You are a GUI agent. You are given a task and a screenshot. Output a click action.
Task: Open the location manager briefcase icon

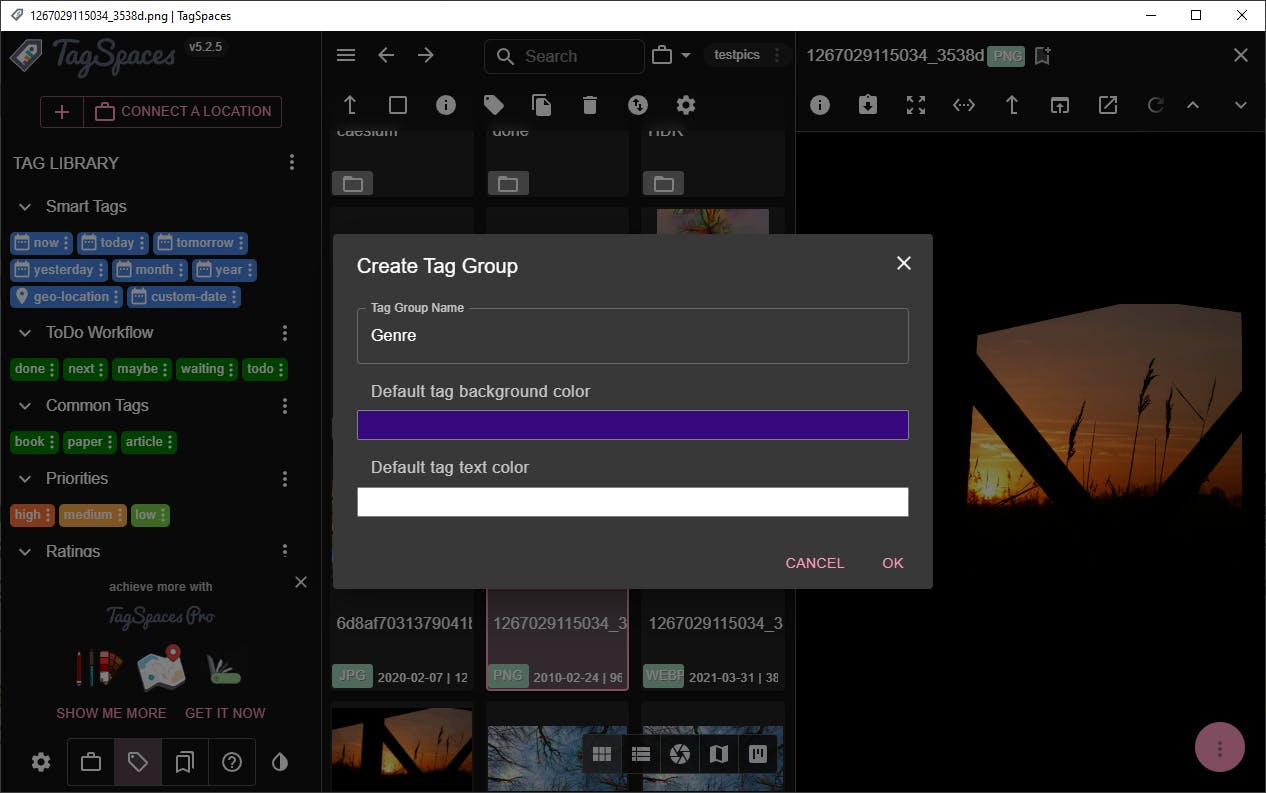(91, 762)
